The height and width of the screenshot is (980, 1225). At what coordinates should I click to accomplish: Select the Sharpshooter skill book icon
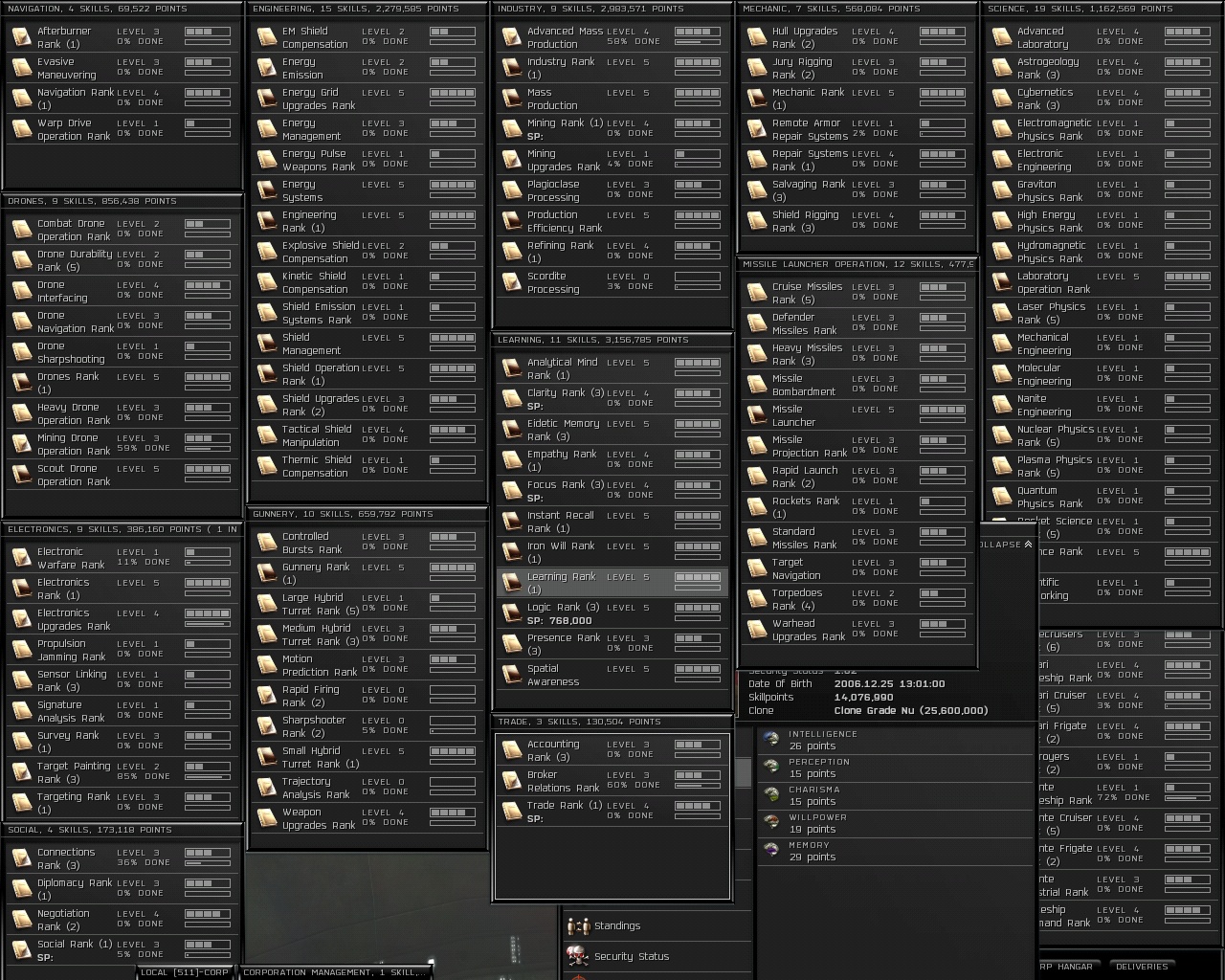[x=267, y=726]
